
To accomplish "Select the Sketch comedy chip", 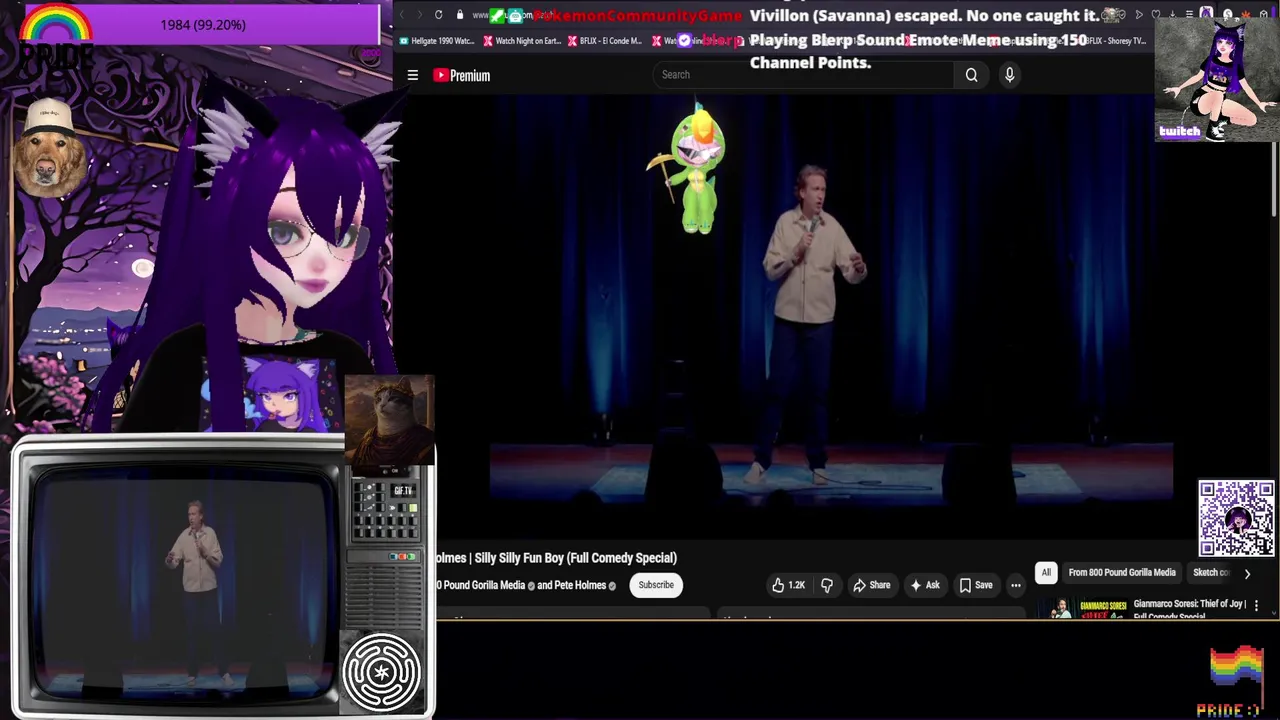I will click(x=1211, y=572).
